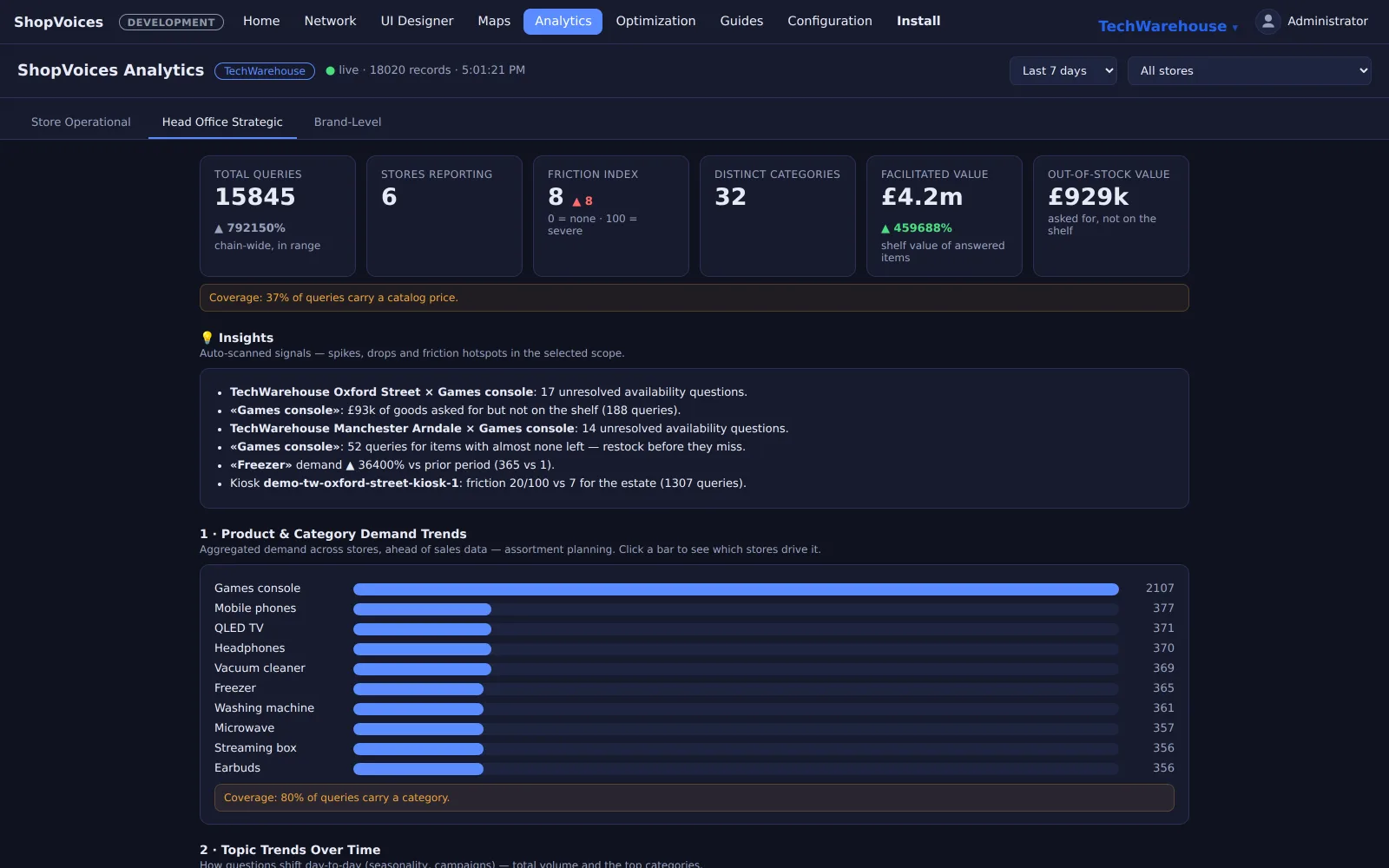Click the Administrator account name
The height and width of the screenshot is (868, 1389).
click(x=1327, y=21)
